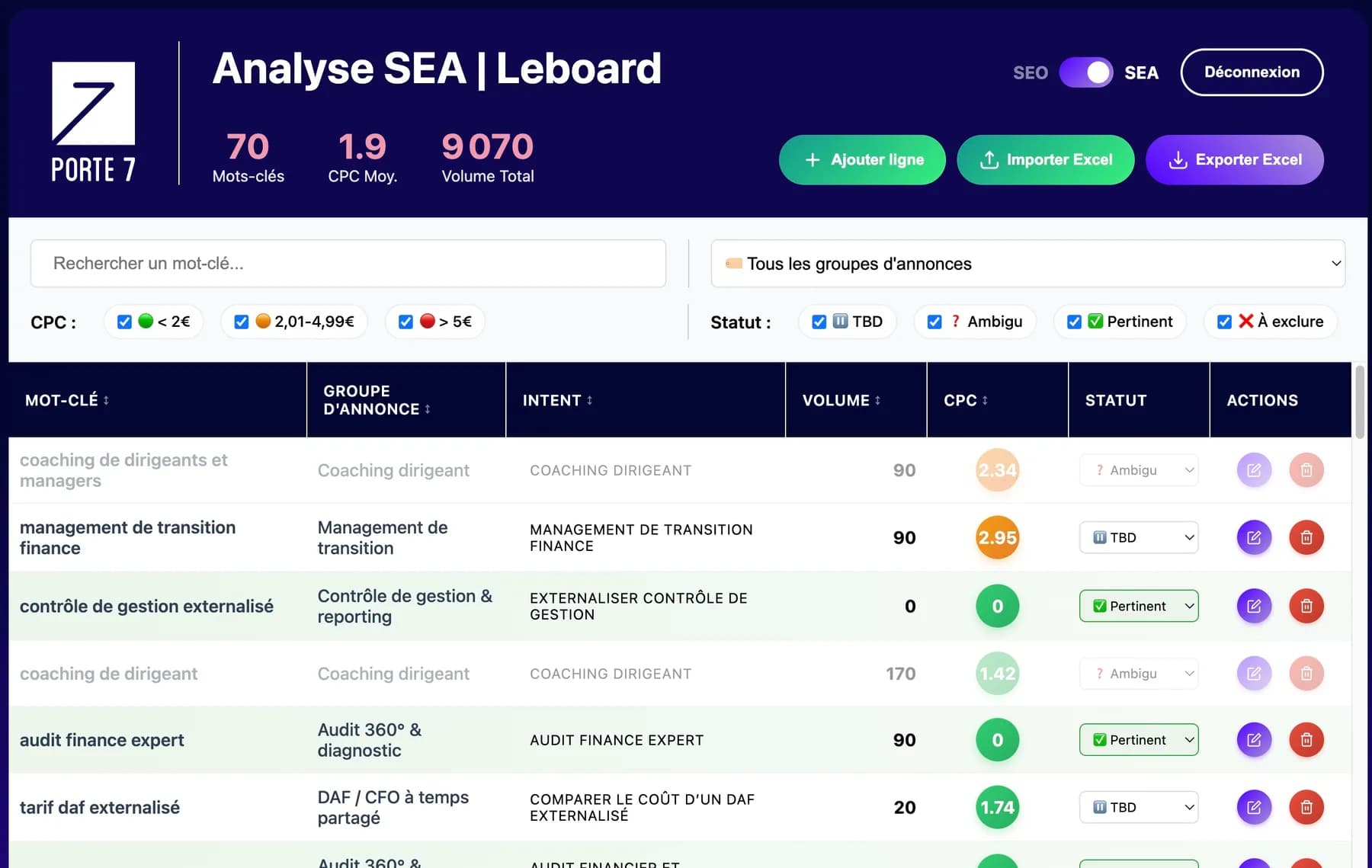The image size is (1372, 868).
Task: Uncheck the TBD status filter
Action: (819, 322)
